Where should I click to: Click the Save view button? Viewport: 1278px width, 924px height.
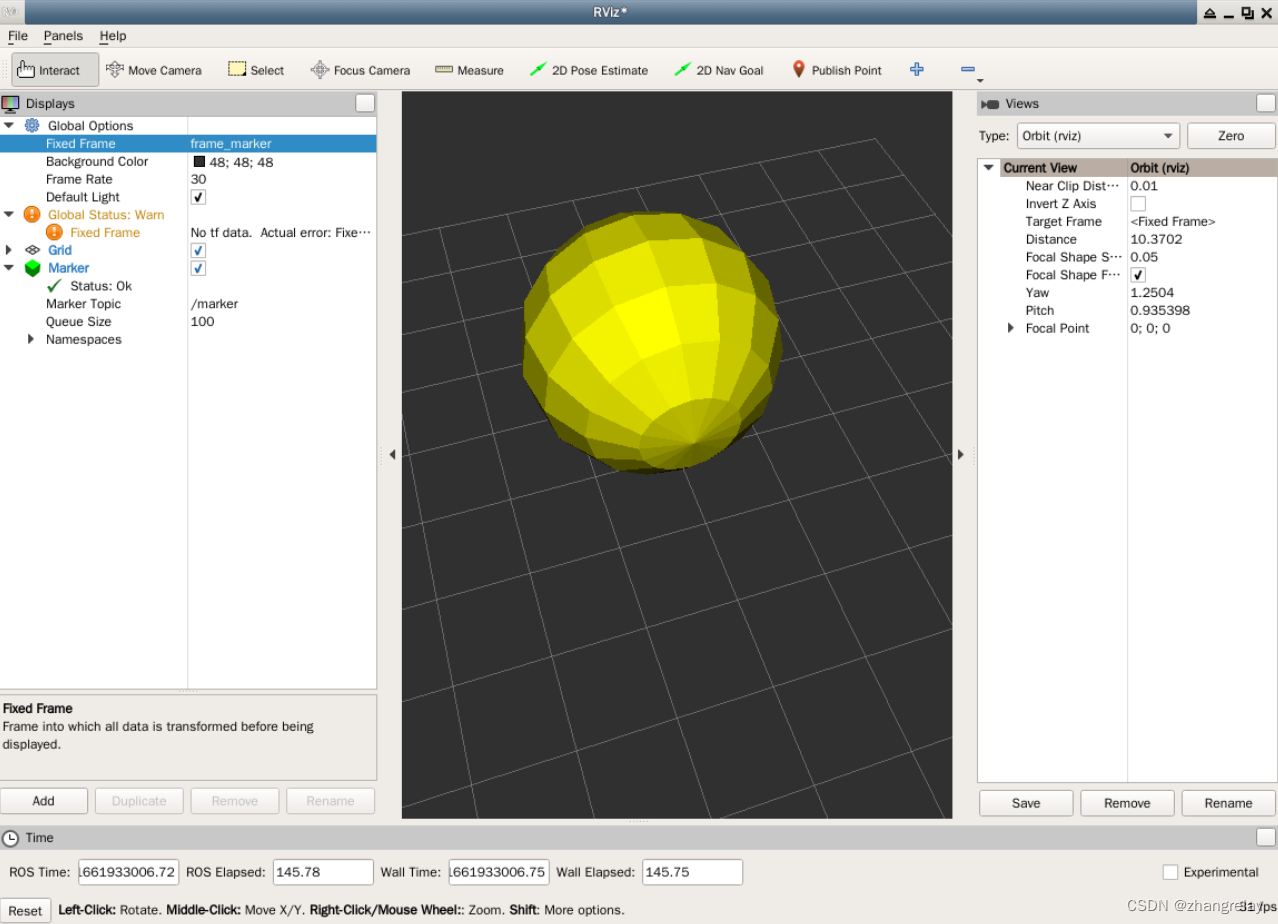pyautogui.click(x=1026, y=803)
